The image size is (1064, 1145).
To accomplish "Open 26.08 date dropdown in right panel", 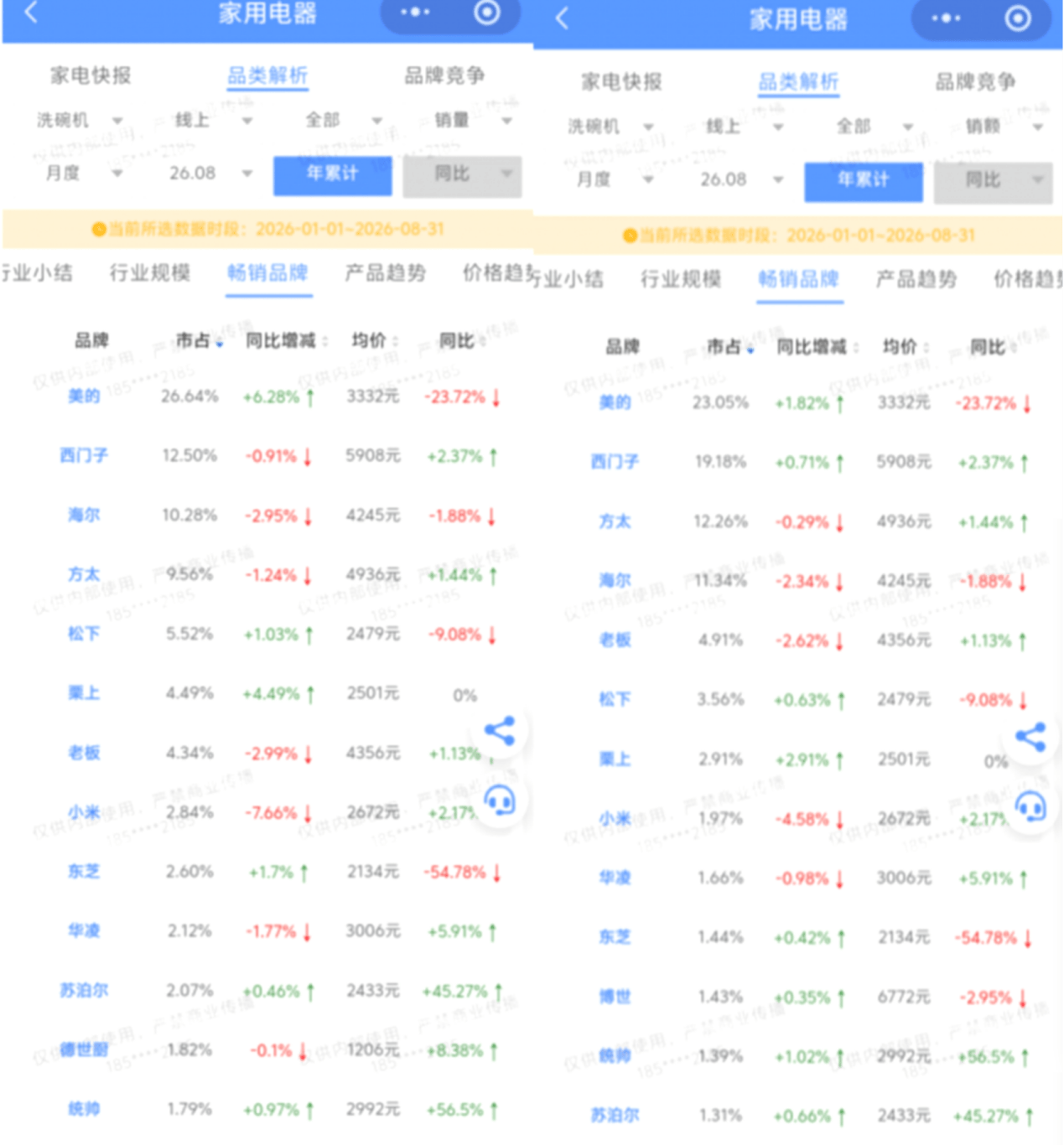I will 741,179.
